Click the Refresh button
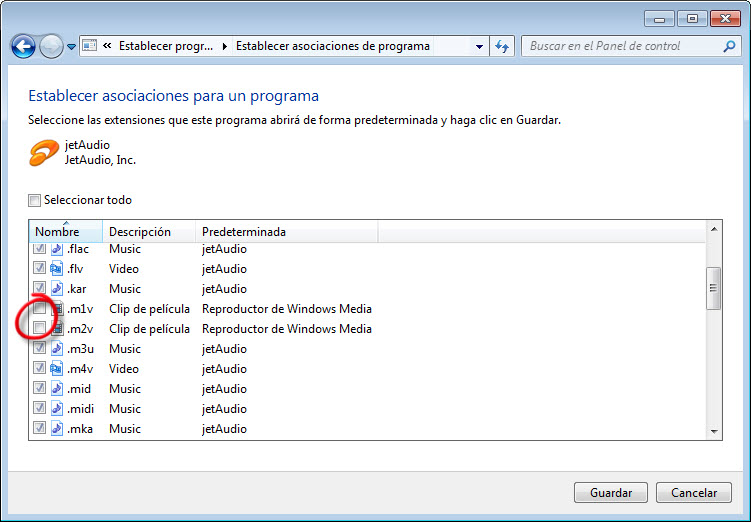751x522 pixels. [x=502, y=46]
